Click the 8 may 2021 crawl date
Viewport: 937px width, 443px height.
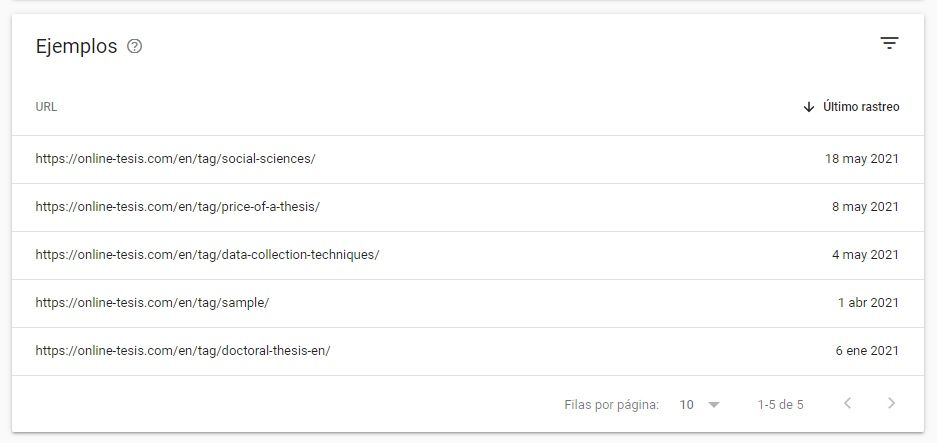click(x=865, y=207)
